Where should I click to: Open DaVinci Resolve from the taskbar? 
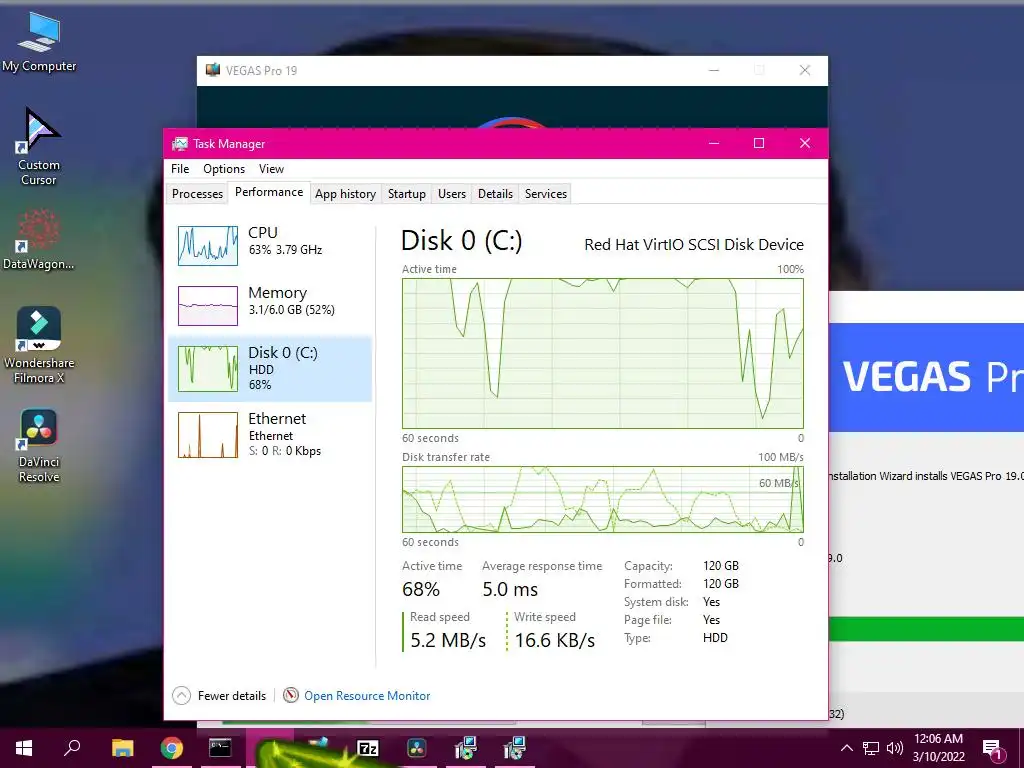417,748
